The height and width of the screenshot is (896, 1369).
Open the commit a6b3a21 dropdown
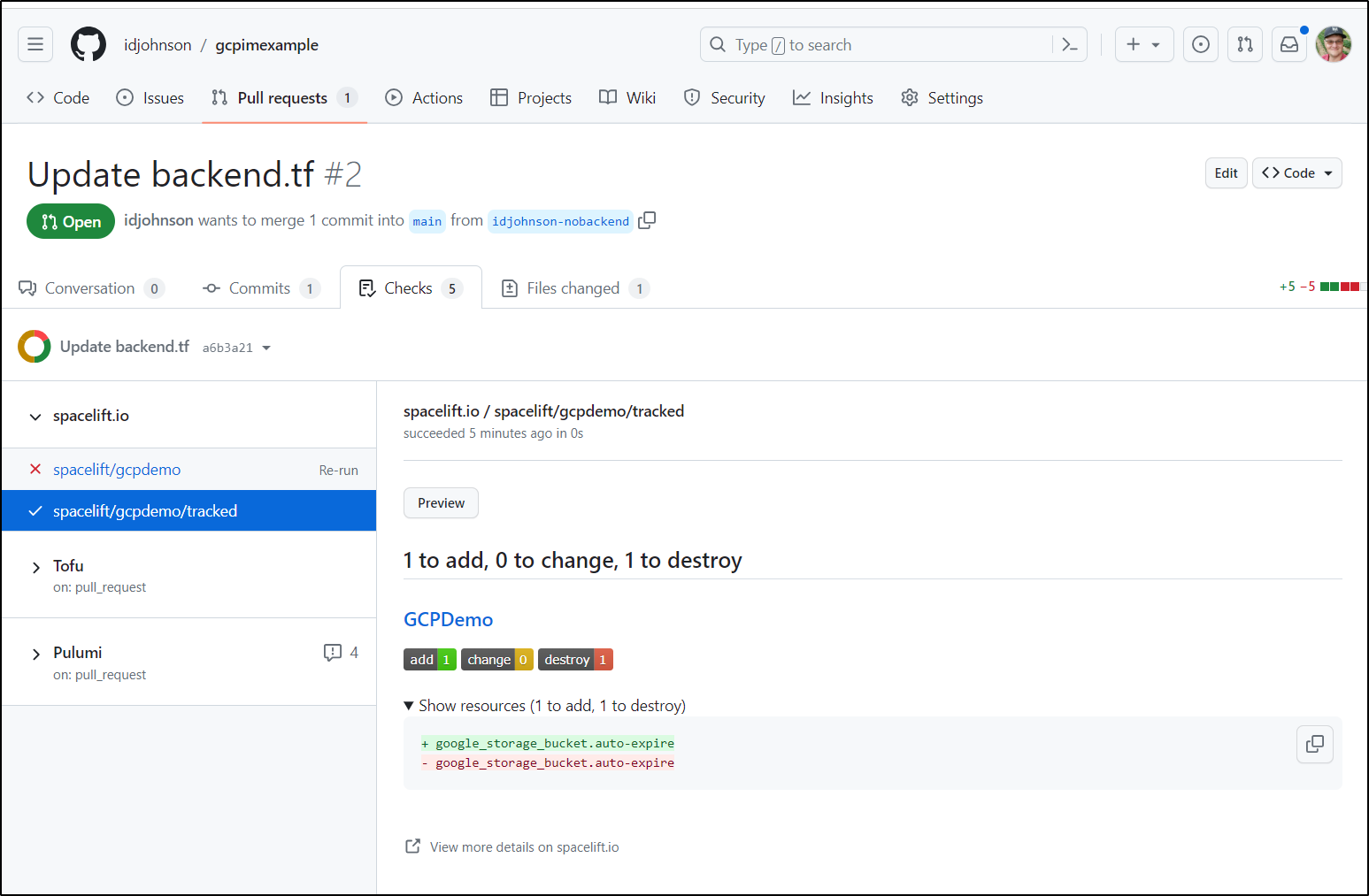click(x=236, y=348)
